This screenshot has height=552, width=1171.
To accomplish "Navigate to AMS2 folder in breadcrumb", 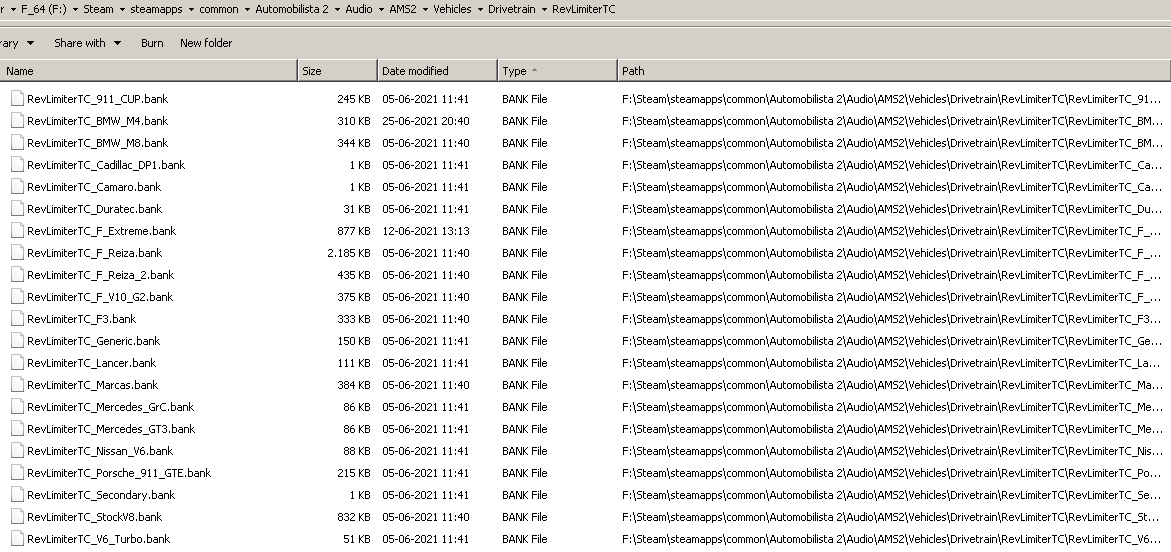I will tap(403, 10).
